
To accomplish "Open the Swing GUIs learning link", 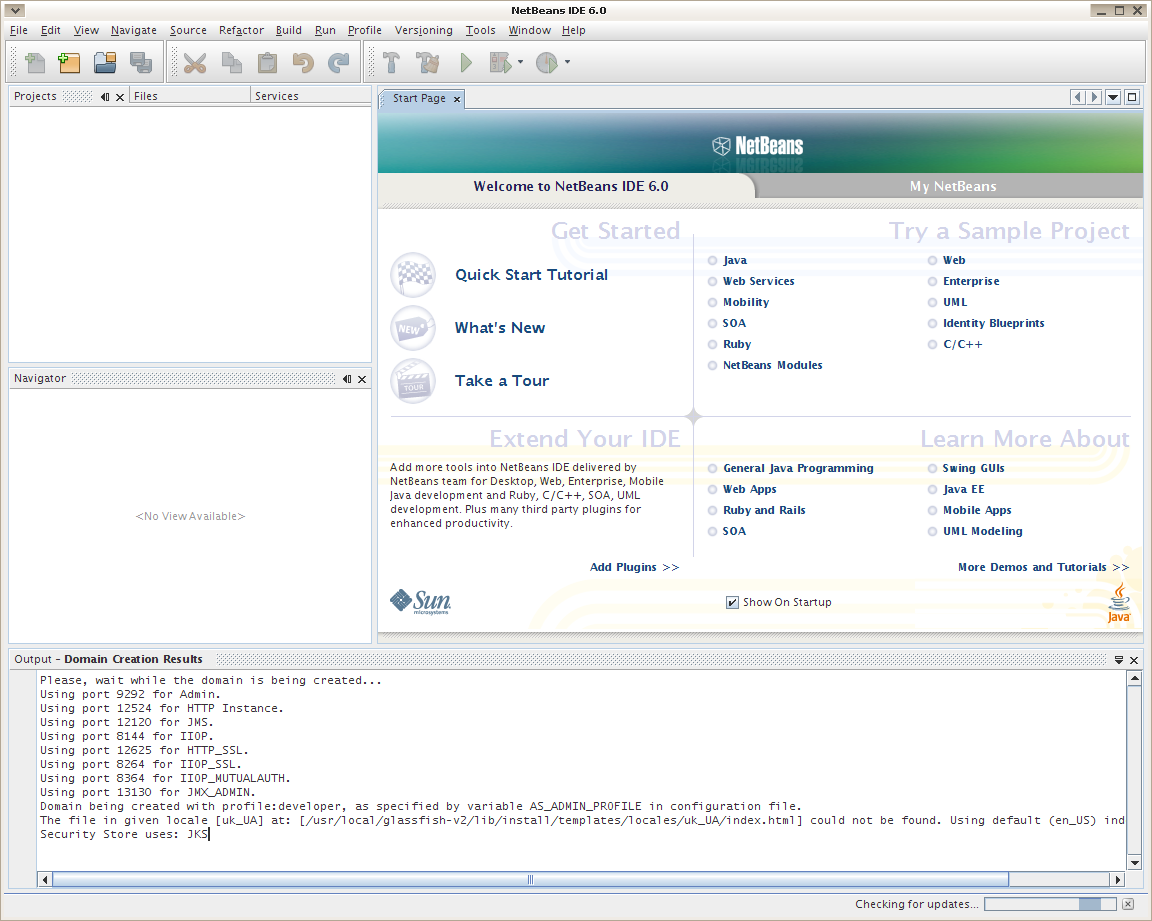I will pos(973,469).
